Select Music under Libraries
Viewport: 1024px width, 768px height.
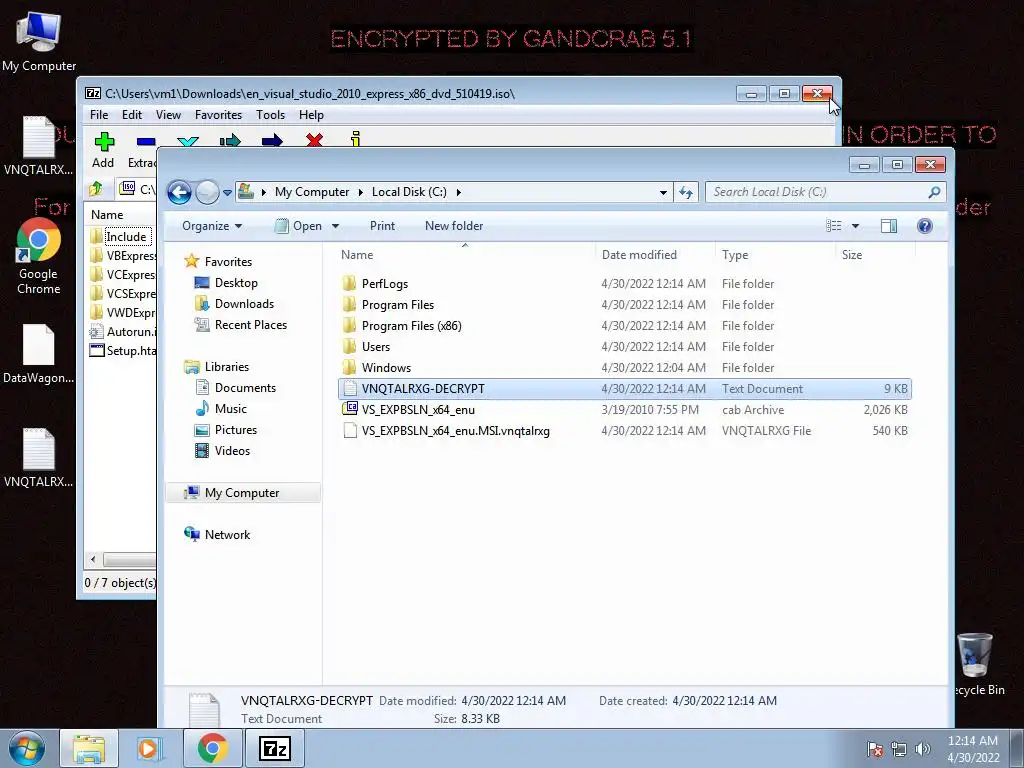[x=221, y=409]
